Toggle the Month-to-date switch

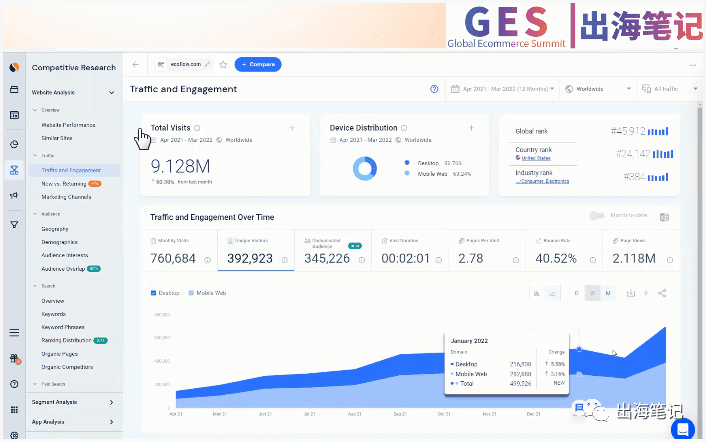[597, 216]
